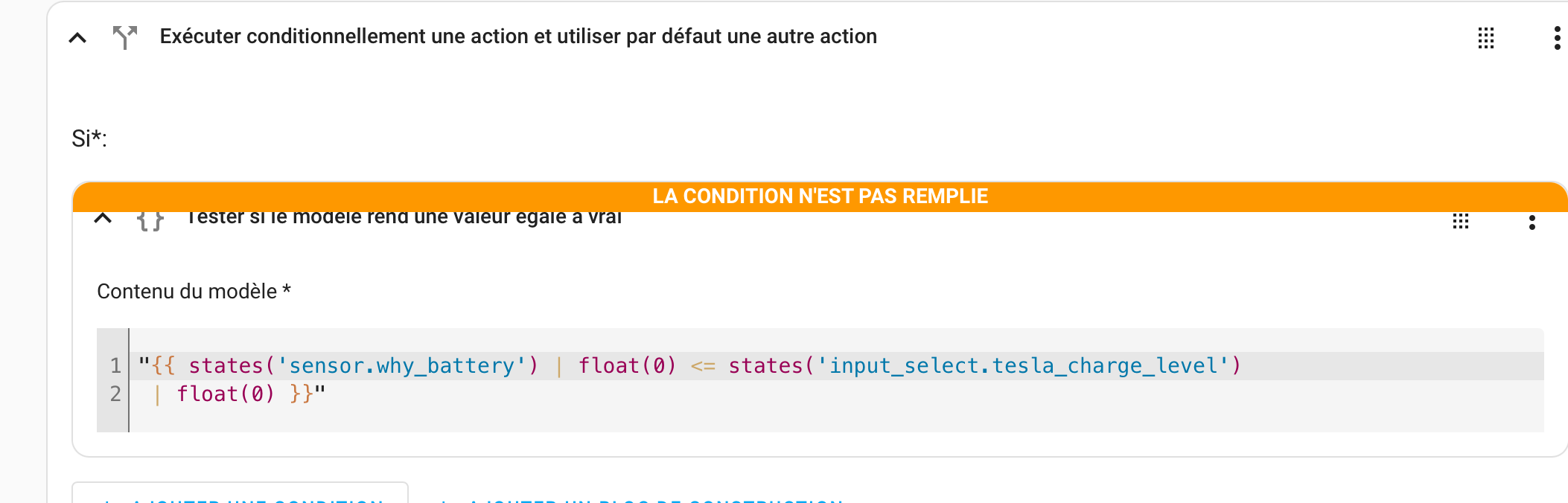Click line number 1 in the editor gutter
This screenshot has height=503, width=1568.
115,366
